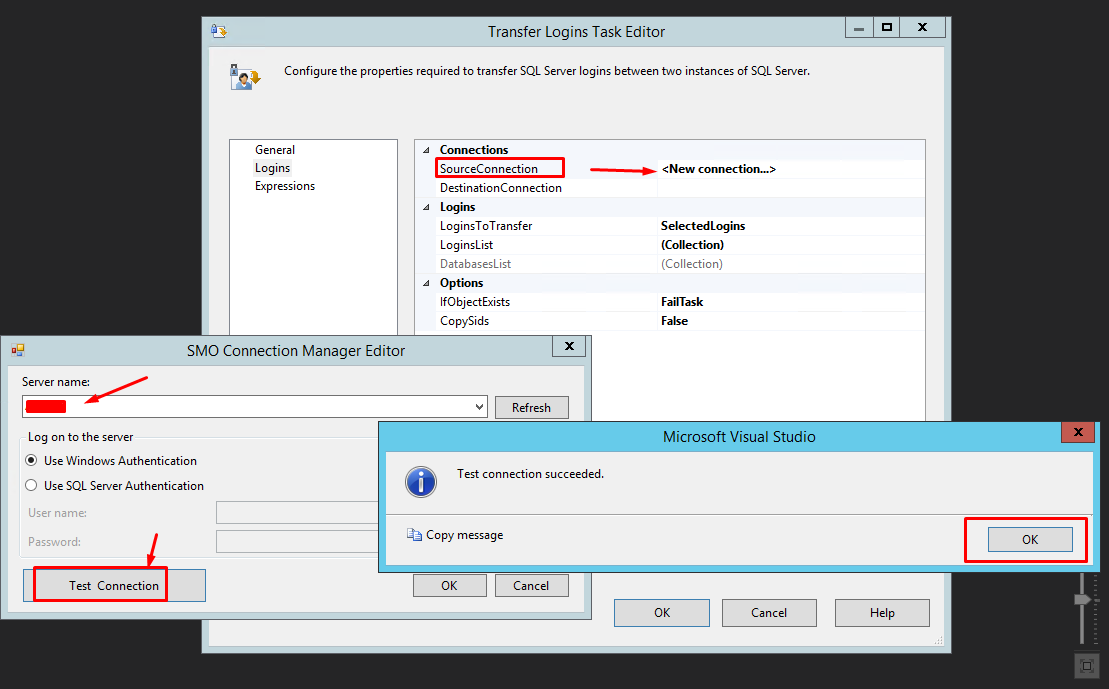The width and height of the screenshot is (1109, 689).
Task: Click the Copy message icon
Action: click(x=415, y=535)
